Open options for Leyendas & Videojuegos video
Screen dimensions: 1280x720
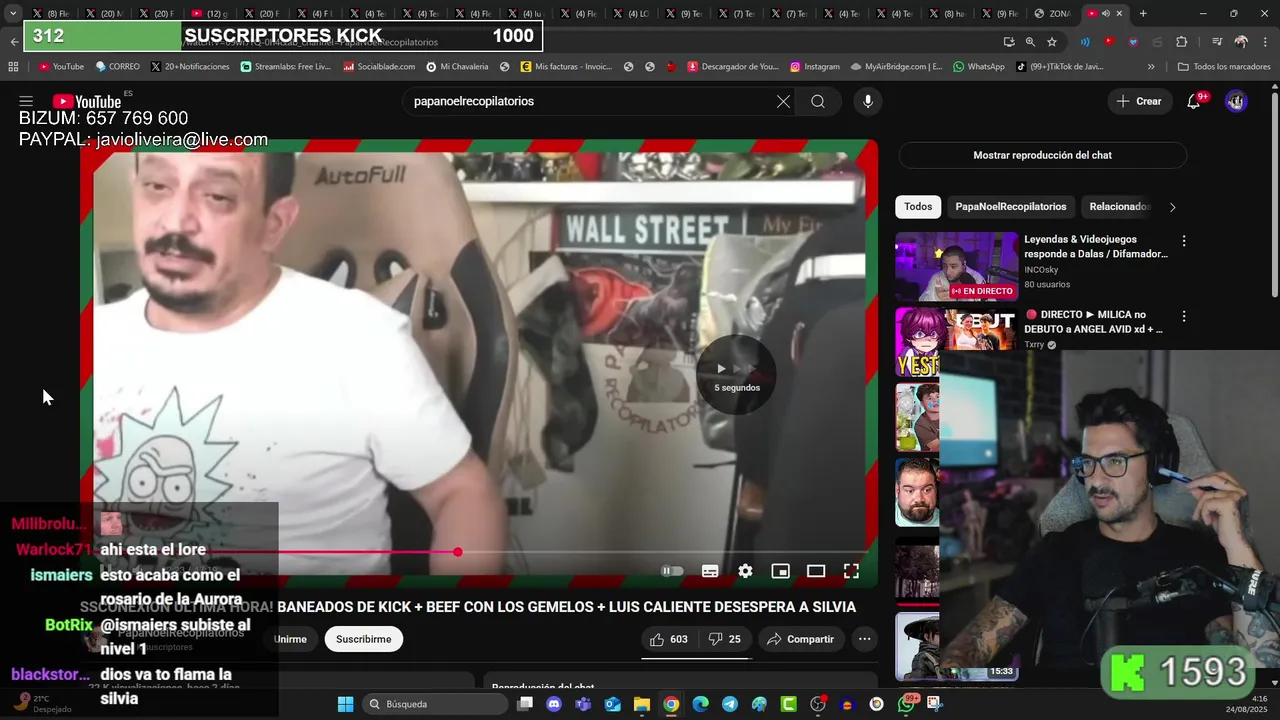coord(1184,241)
